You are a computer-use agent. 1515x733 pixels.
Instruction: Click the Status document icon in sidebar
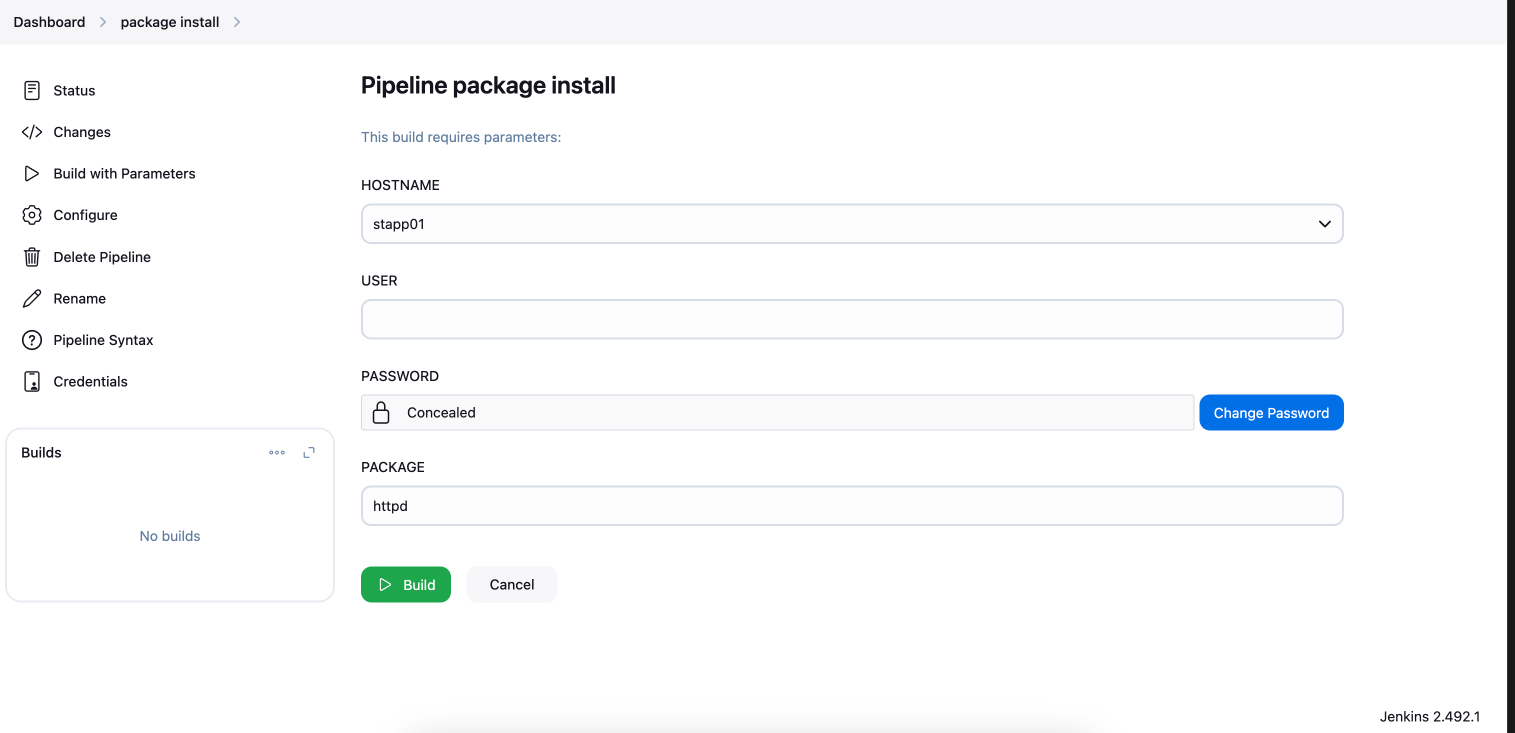(32, 90)
